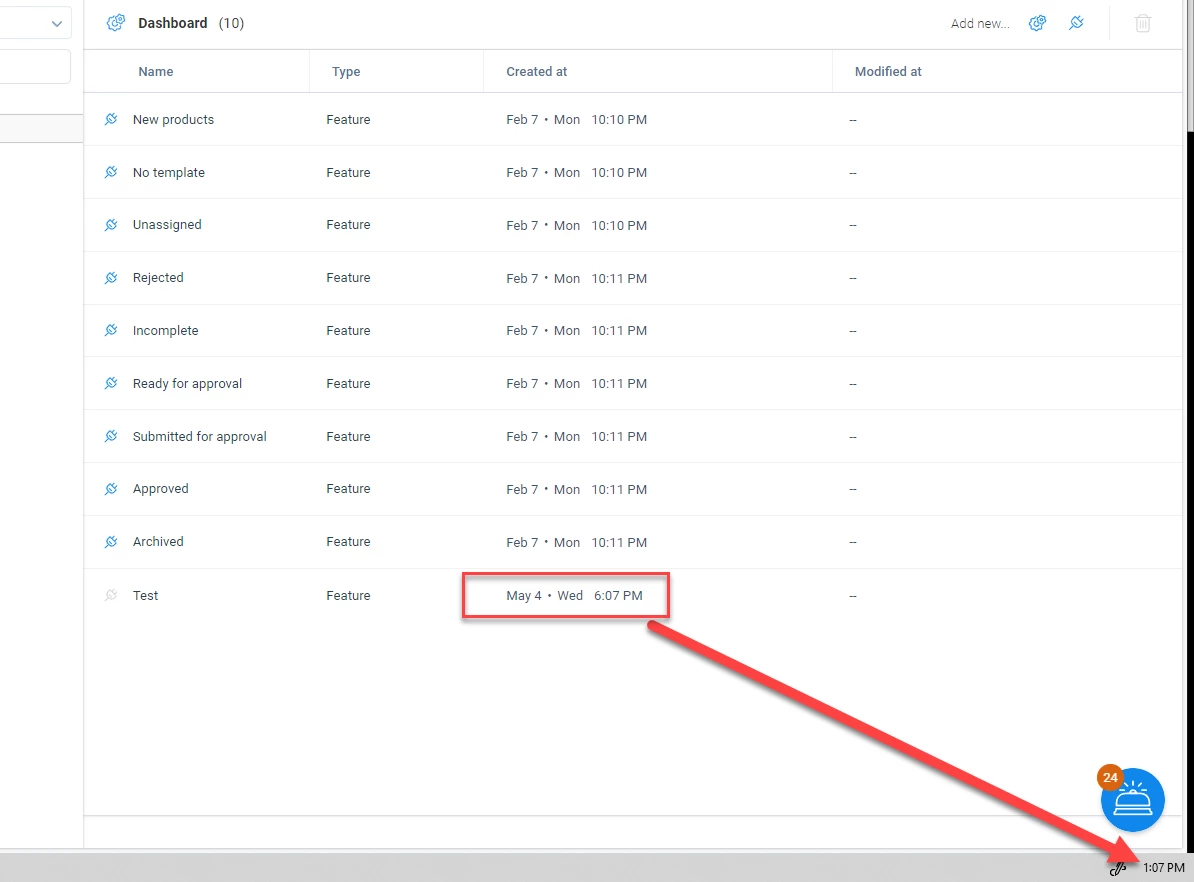Toggle the pin icon for No template
1194x882 pixels.
click(111, 172)
